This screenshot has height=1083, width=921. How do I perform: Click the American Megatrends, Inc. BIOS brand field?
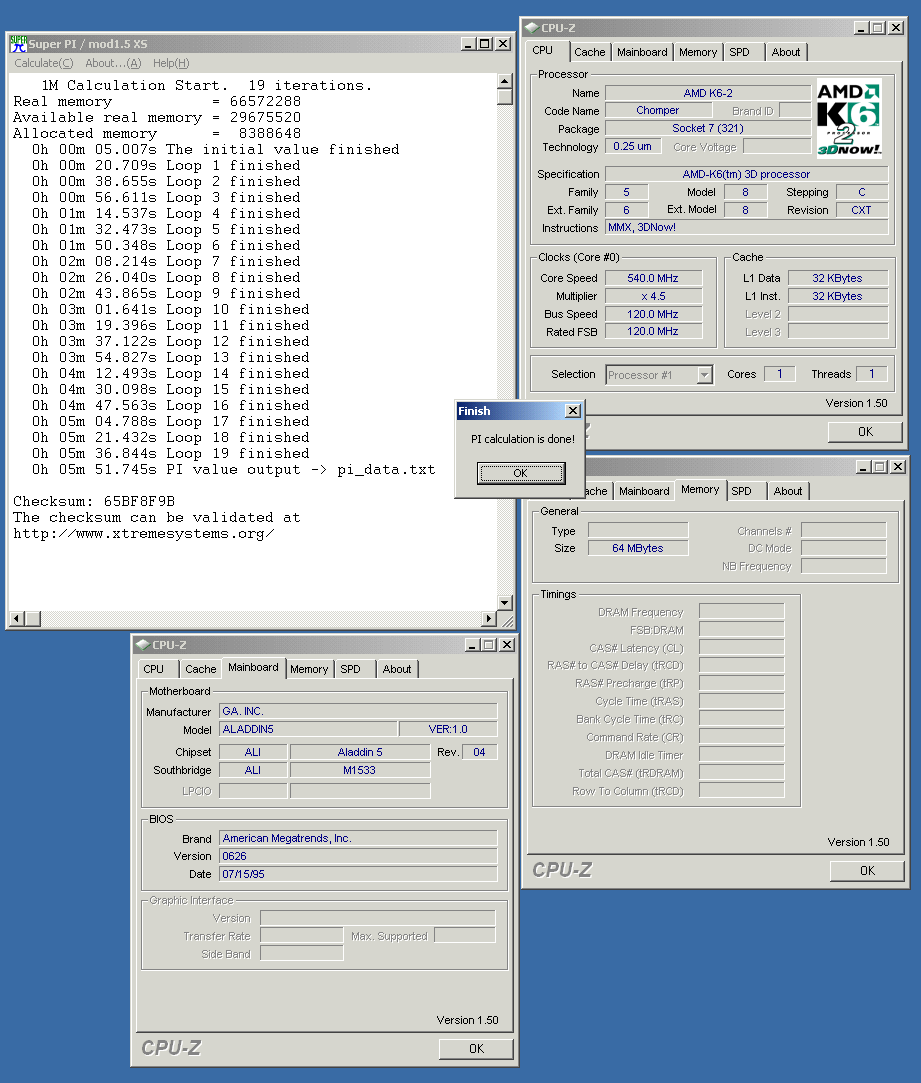coord(358,838)
